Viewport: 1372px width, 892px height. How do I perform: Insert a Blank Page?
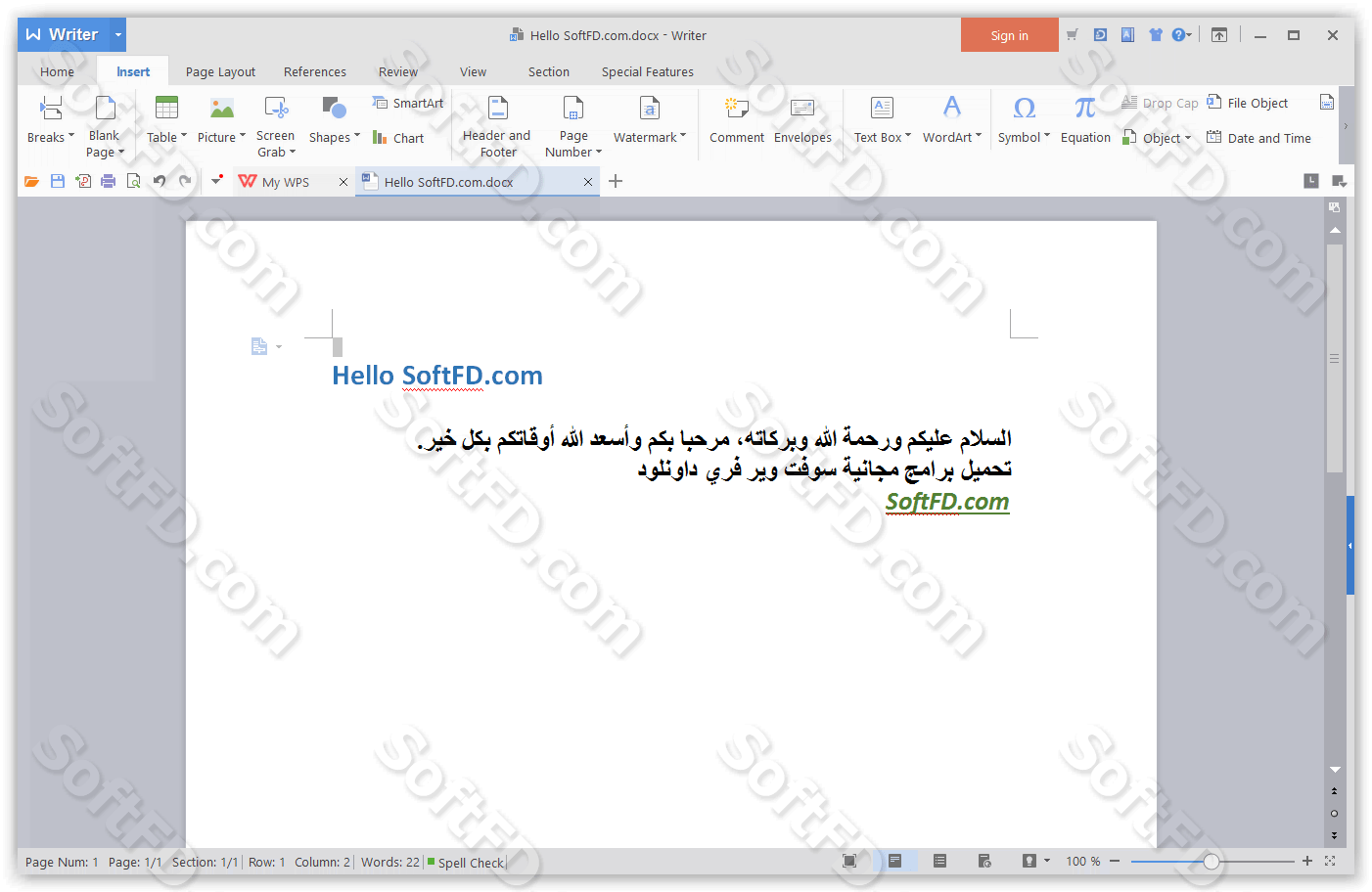(105, 126)
